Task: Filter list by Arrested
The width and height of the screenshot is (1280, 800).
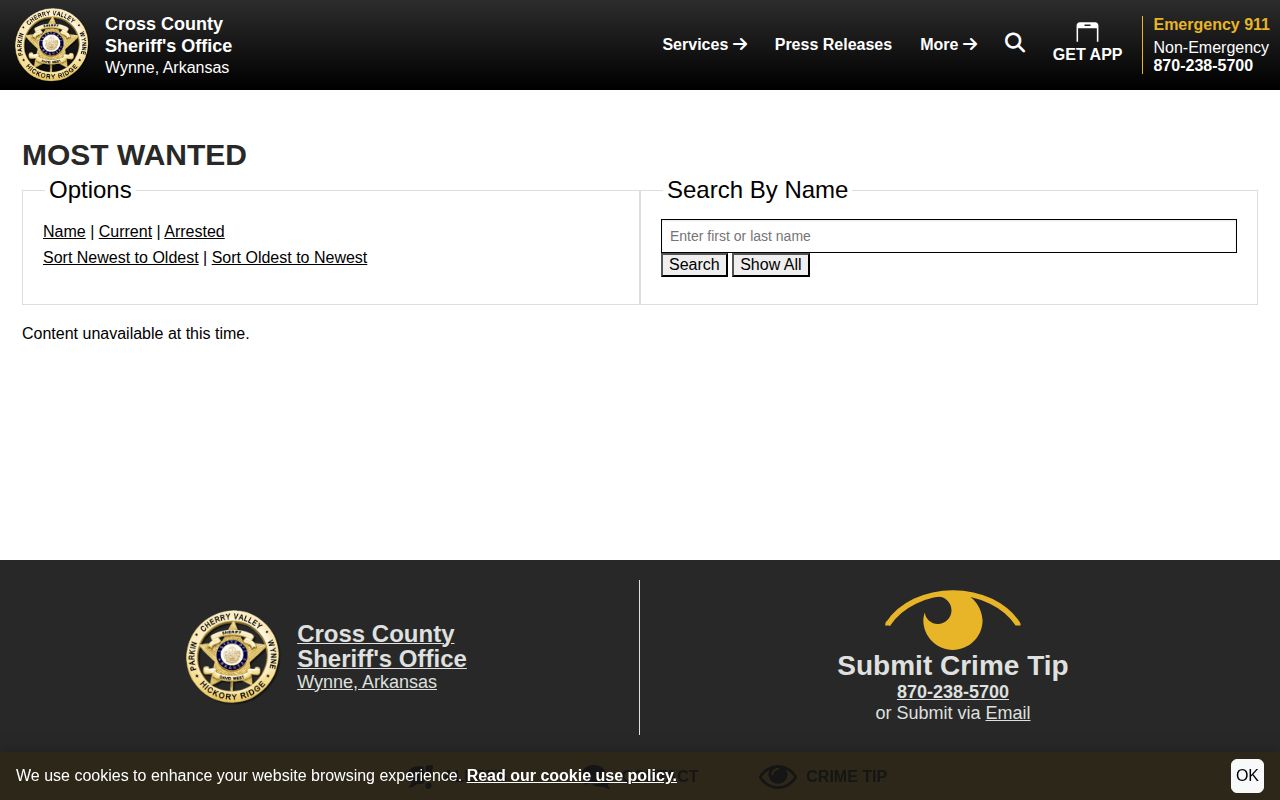Action: pos(194,231)
